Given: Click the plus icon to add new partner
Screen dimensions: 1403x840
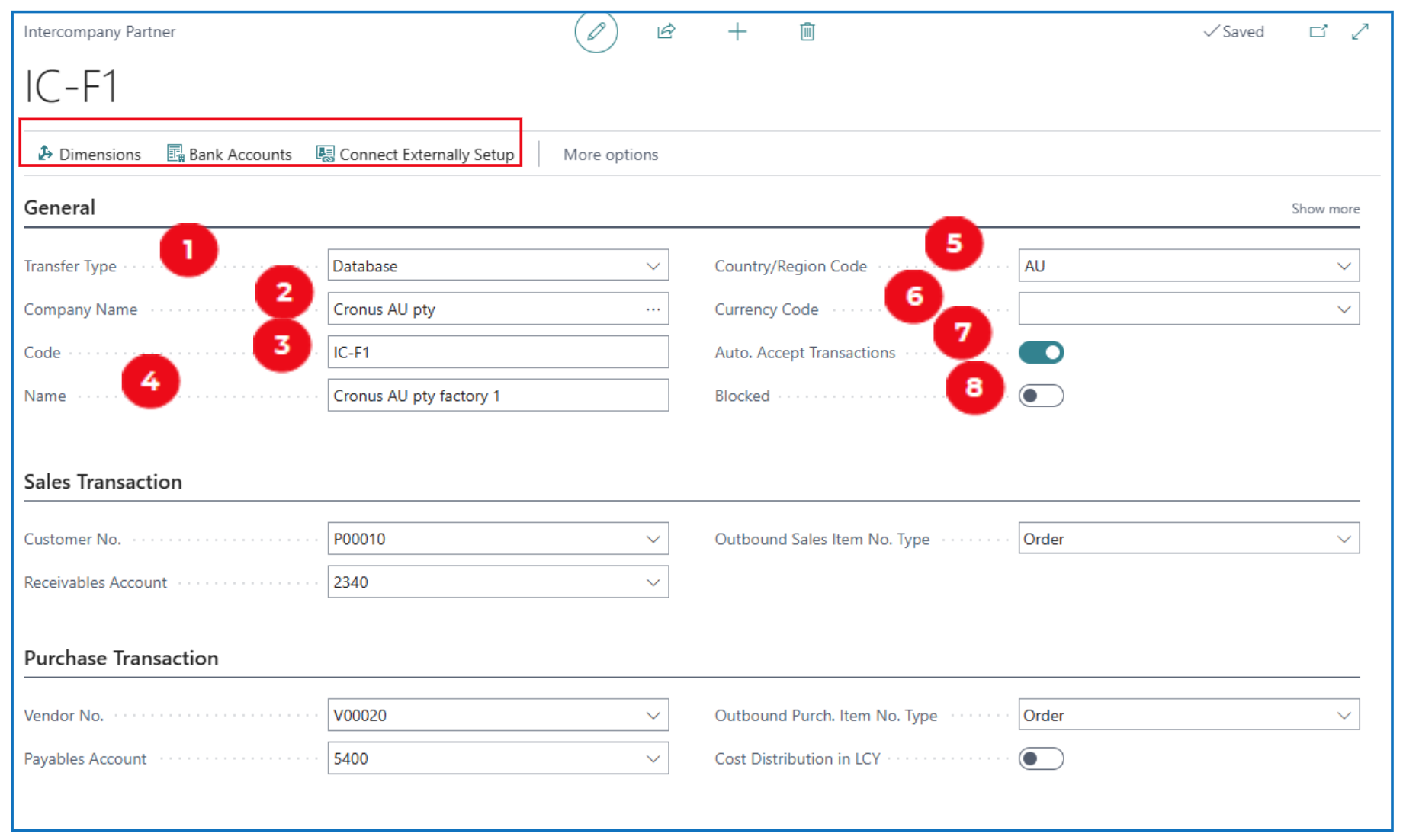Looking at the screenshot, I should [x=737, y=32].
